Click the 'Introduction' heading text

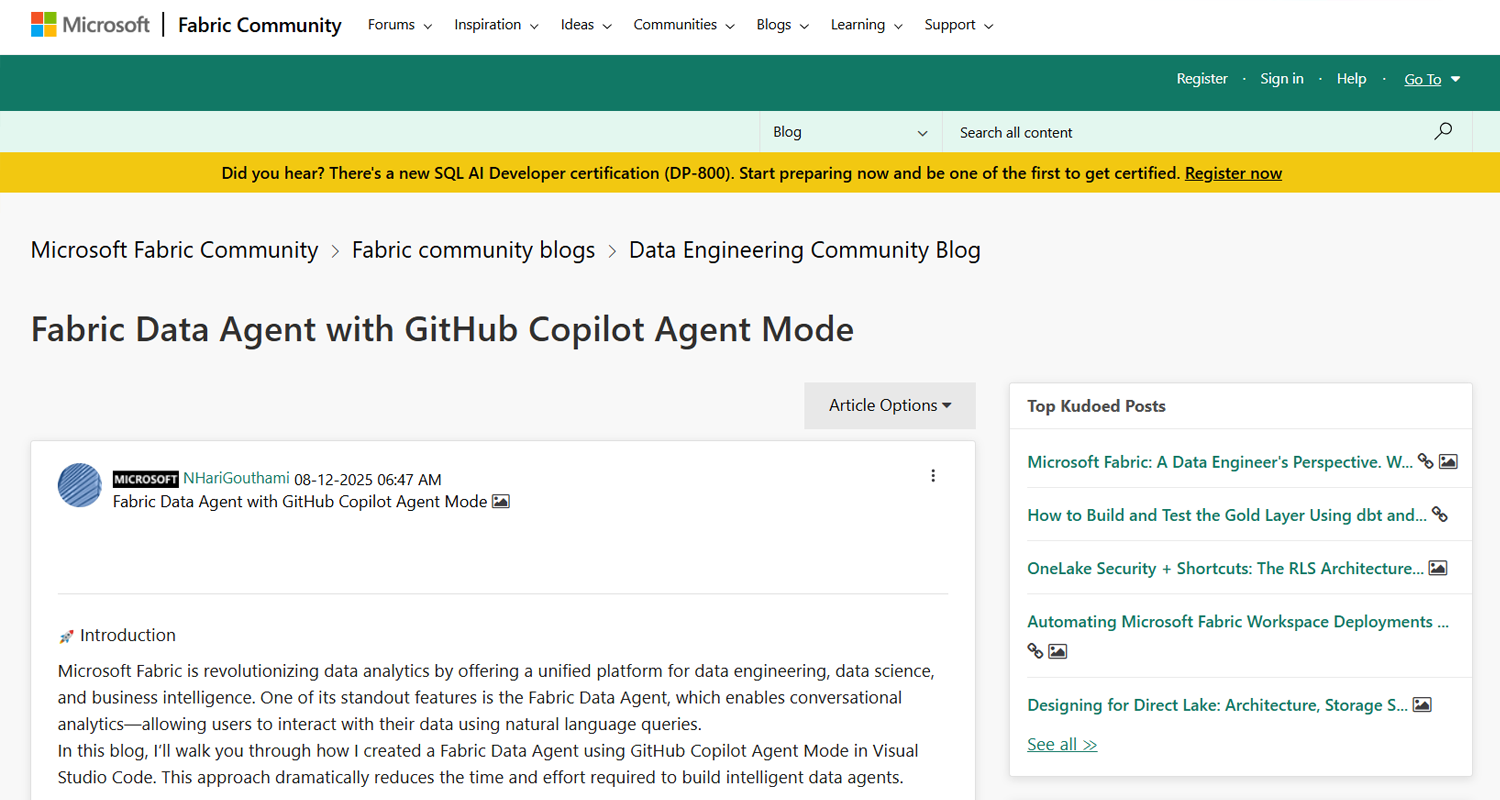128,635
